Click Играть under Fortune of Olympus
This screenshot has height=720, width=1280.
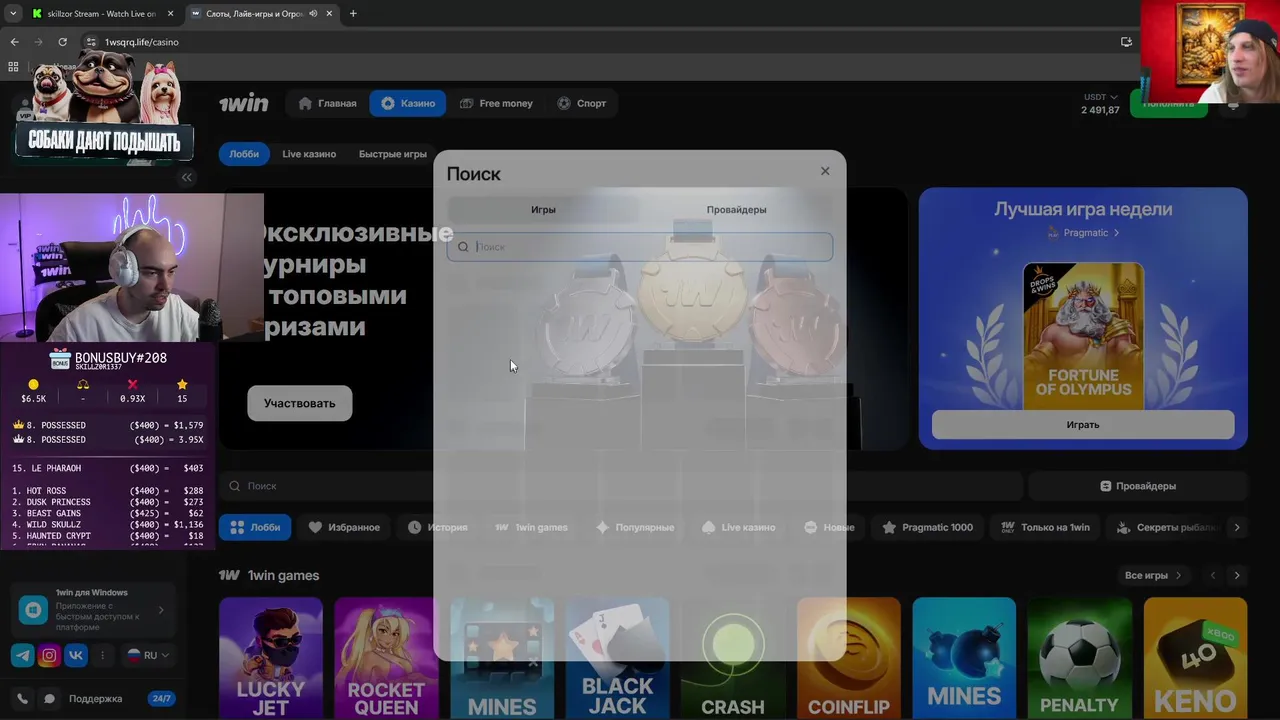(1083, 424)
